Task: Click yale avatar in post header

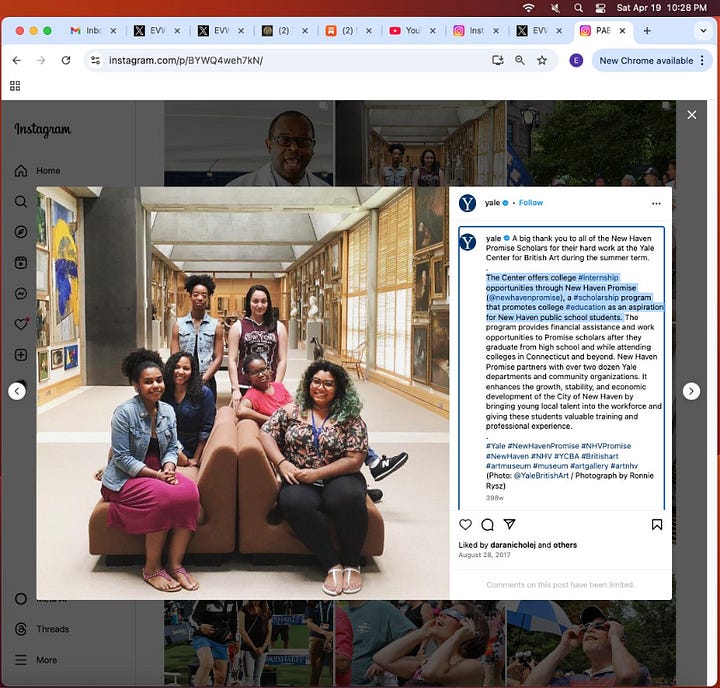Action: click(467, 203)
